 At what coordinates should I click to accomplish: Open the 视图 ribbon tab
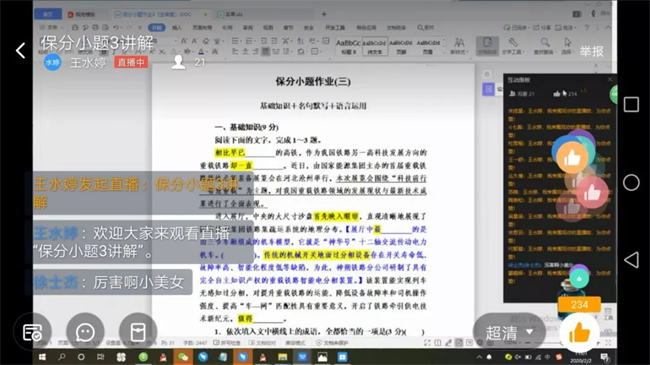pyautogui.click(x=268, y=27)
